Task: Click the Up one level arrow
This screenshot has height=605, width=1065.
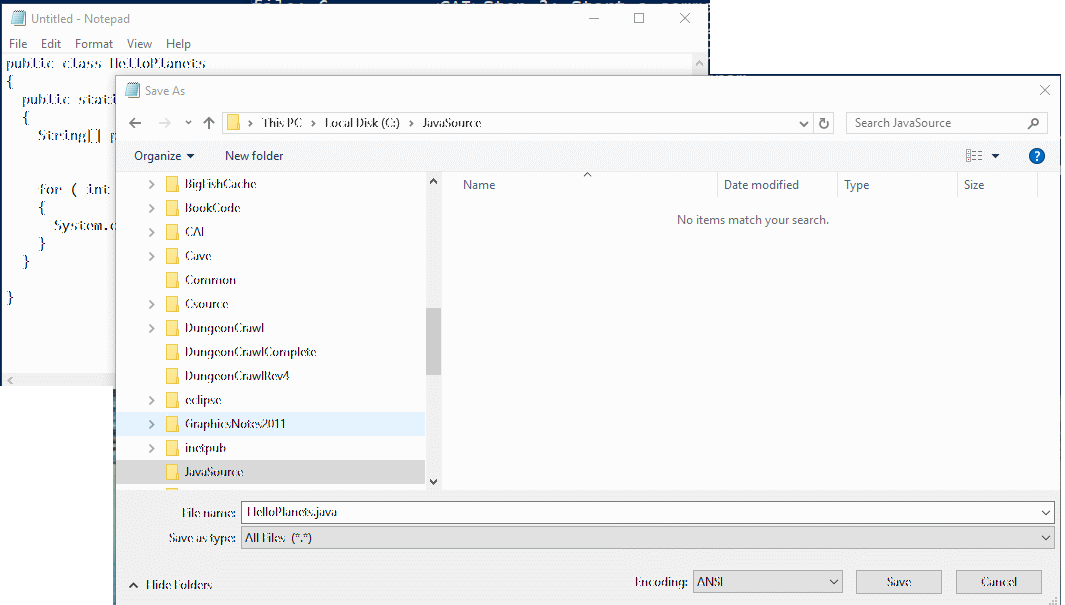Action: point(208,123)
